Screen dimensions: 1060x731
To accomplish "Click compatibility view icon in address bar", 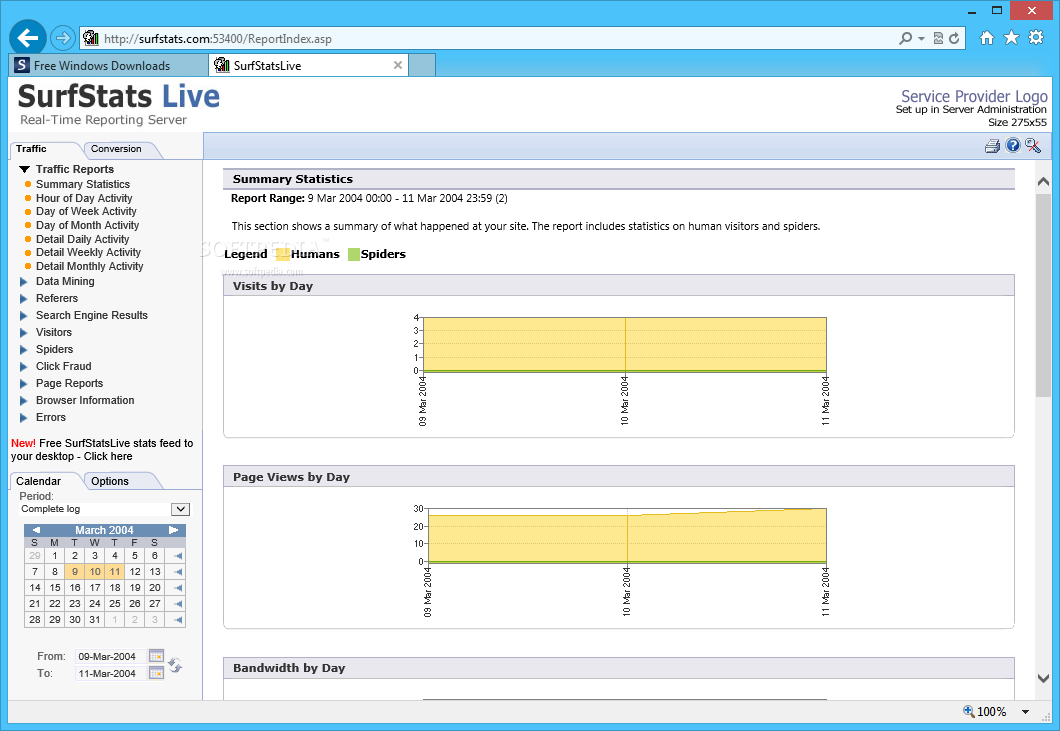I will point(938,39).
